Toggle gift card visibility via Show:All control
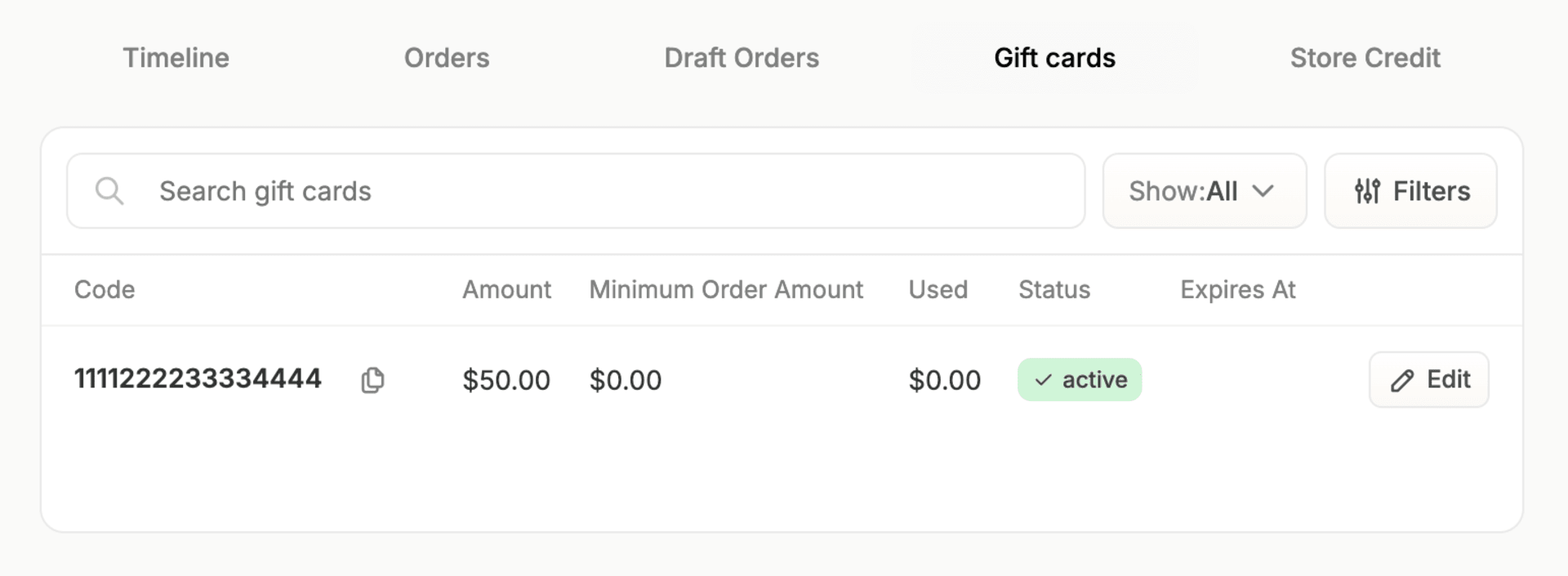 click(x=1204, y=191)
